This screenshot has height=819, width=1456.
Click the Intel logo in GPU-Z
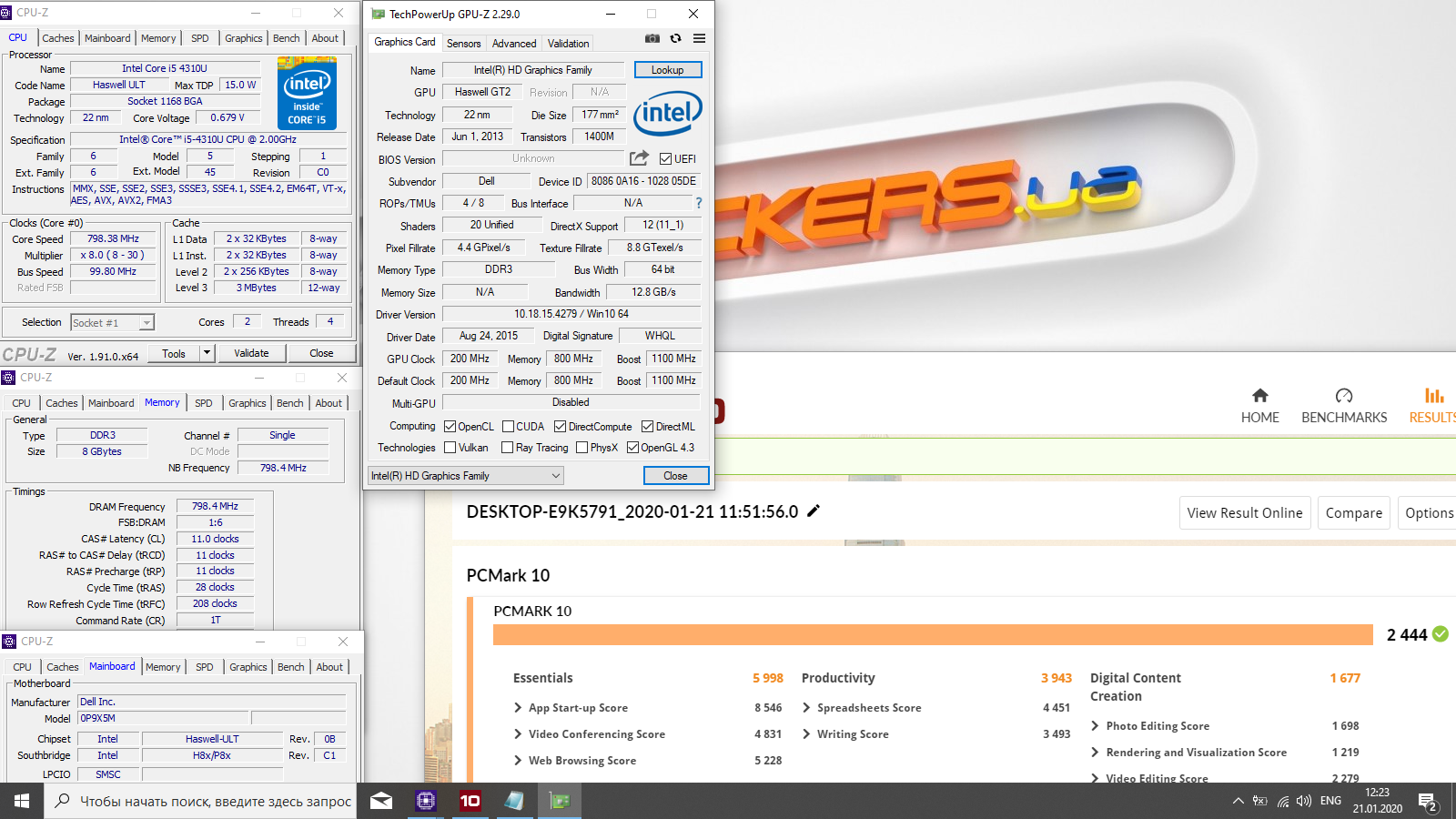tap(668, 113)
